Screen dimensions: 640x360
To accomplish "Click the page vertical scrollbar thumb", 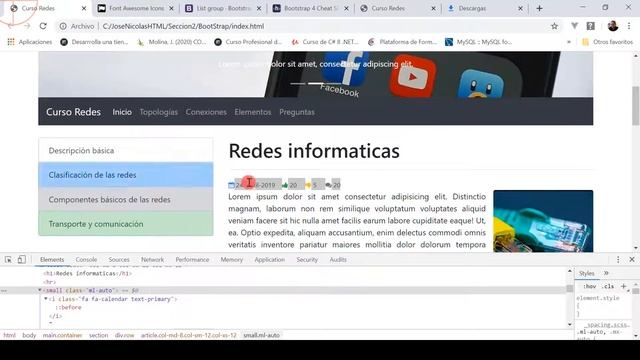I will pos(636,106).
